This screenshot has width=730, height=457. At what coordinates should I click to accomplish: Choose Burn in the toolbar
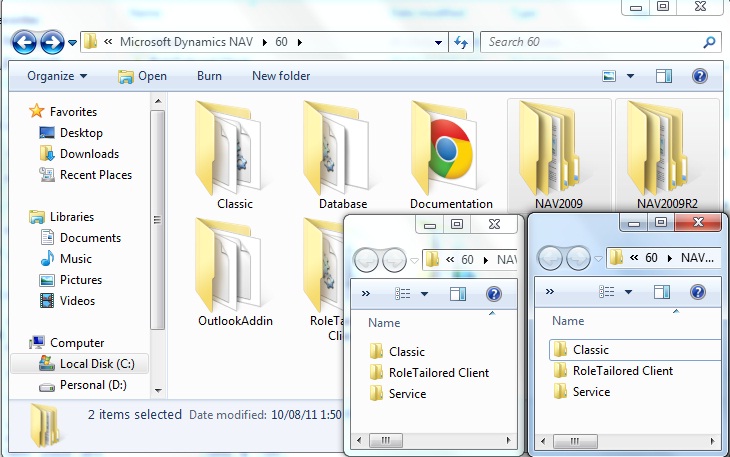pos(209,76)
